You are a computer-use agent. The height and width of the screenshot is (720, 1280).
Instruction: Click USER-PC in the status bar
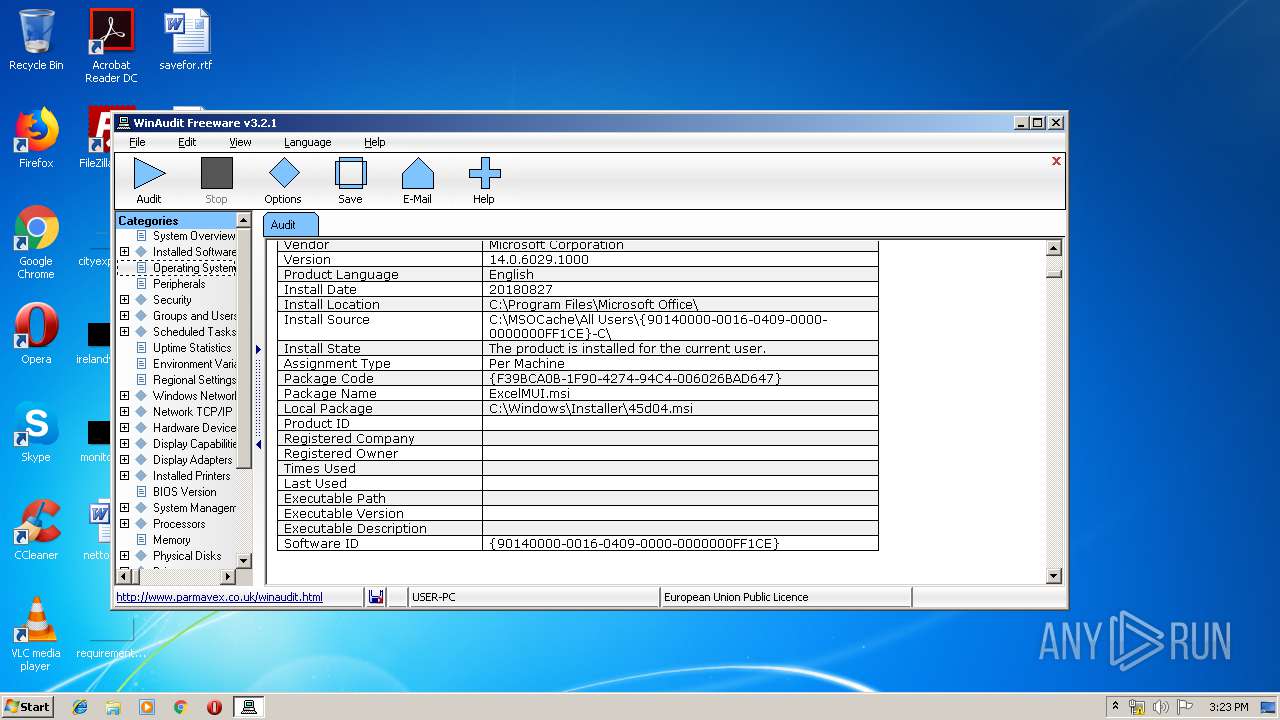(x=434, y=597)
